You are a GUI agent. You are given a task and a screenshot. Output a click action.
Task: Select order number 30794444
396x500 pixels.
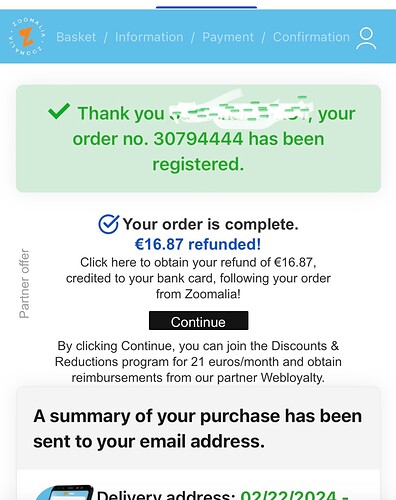click(x=198, y=139)
